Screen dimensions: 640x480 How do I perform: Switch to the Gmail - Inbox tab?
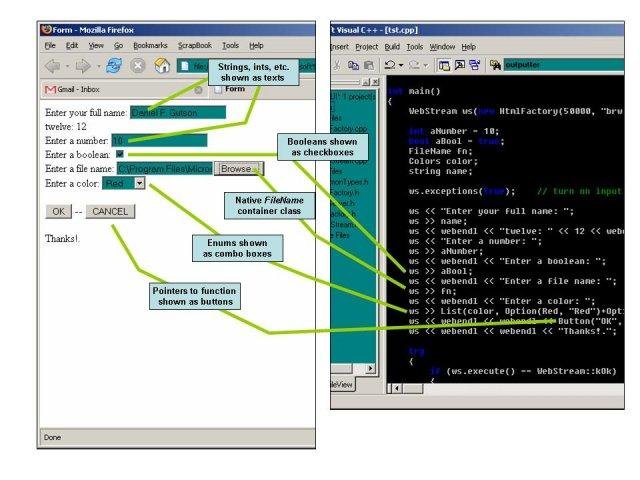click(x=124, y=90)
